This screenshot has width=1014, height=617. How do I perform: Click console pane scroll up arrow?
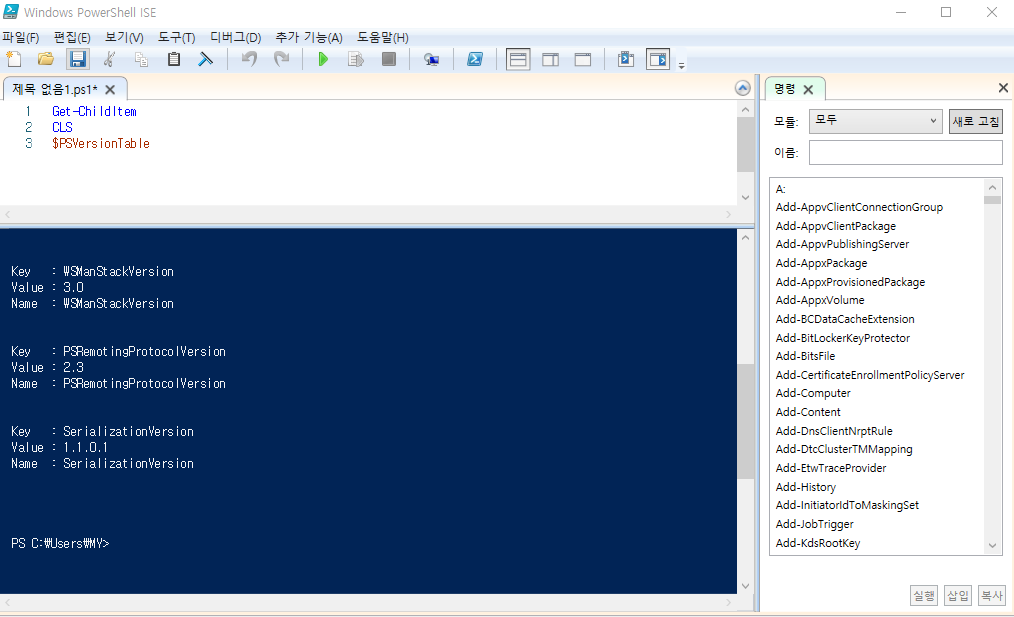tap(745, 238)
